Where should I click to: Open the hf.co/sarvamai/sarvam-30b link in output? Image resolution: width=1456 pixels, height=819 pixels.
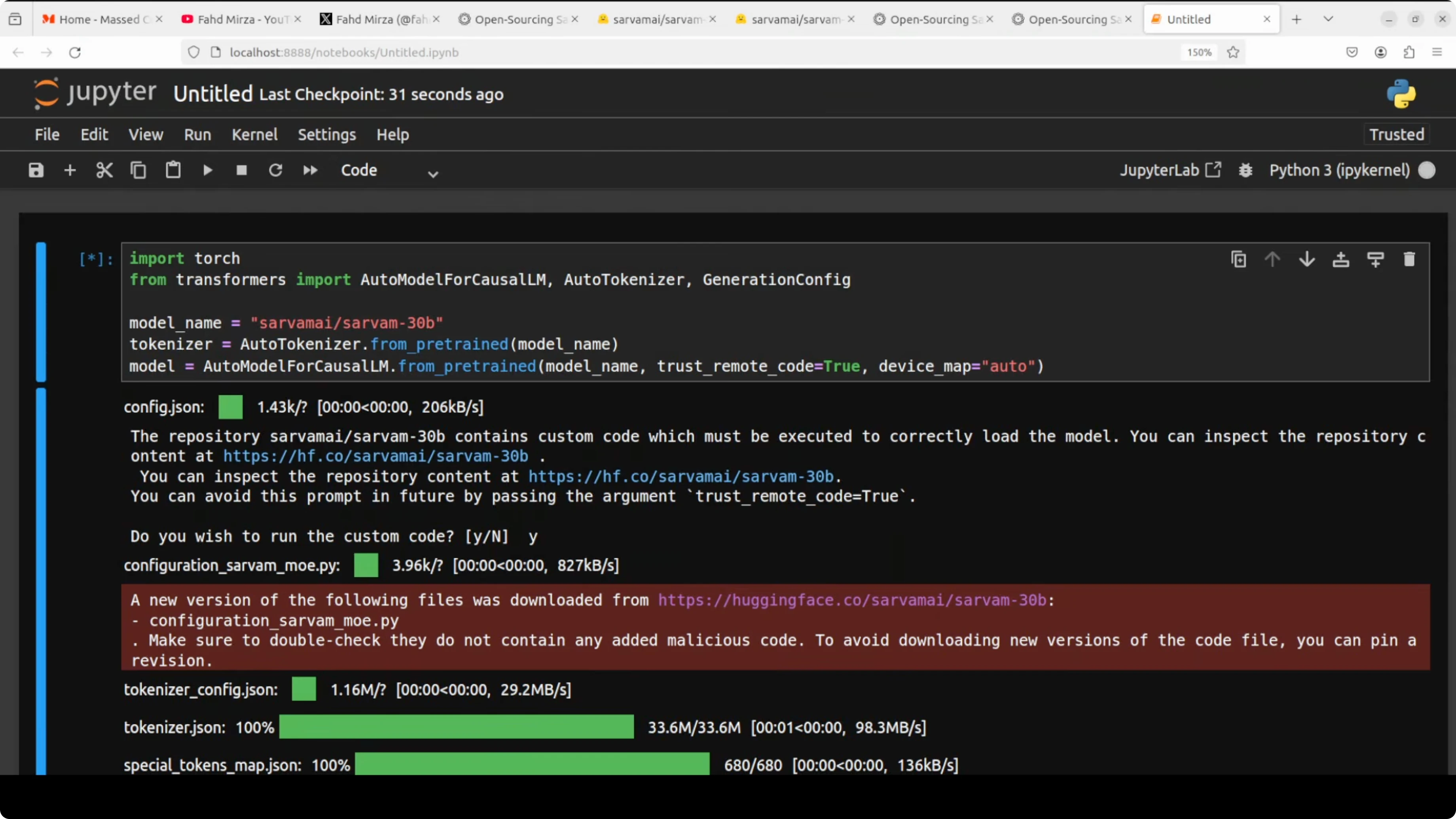coord(375,455)
